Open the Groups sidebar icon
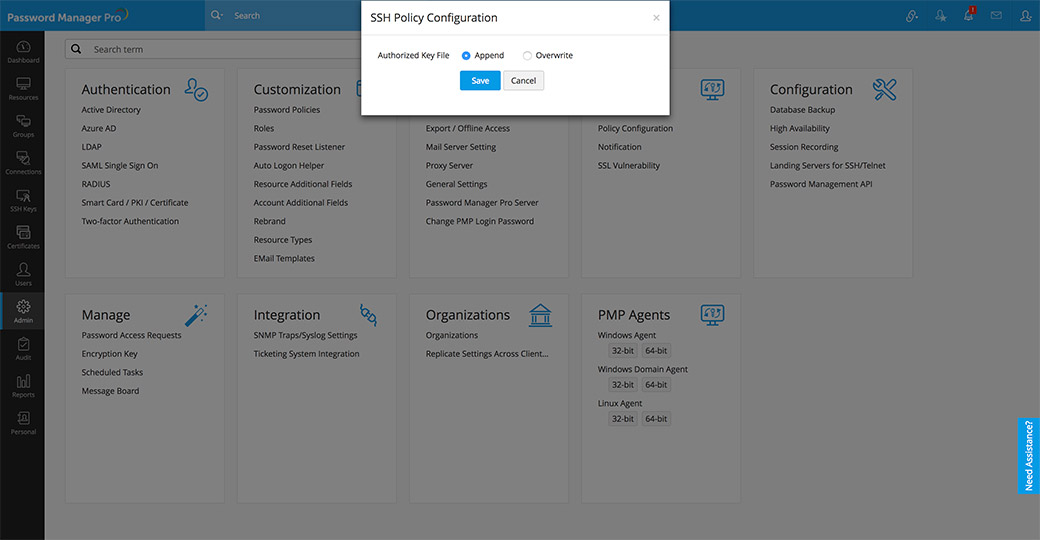The height and width of the screenshot is (540, 1040). (x=22, y=125)
